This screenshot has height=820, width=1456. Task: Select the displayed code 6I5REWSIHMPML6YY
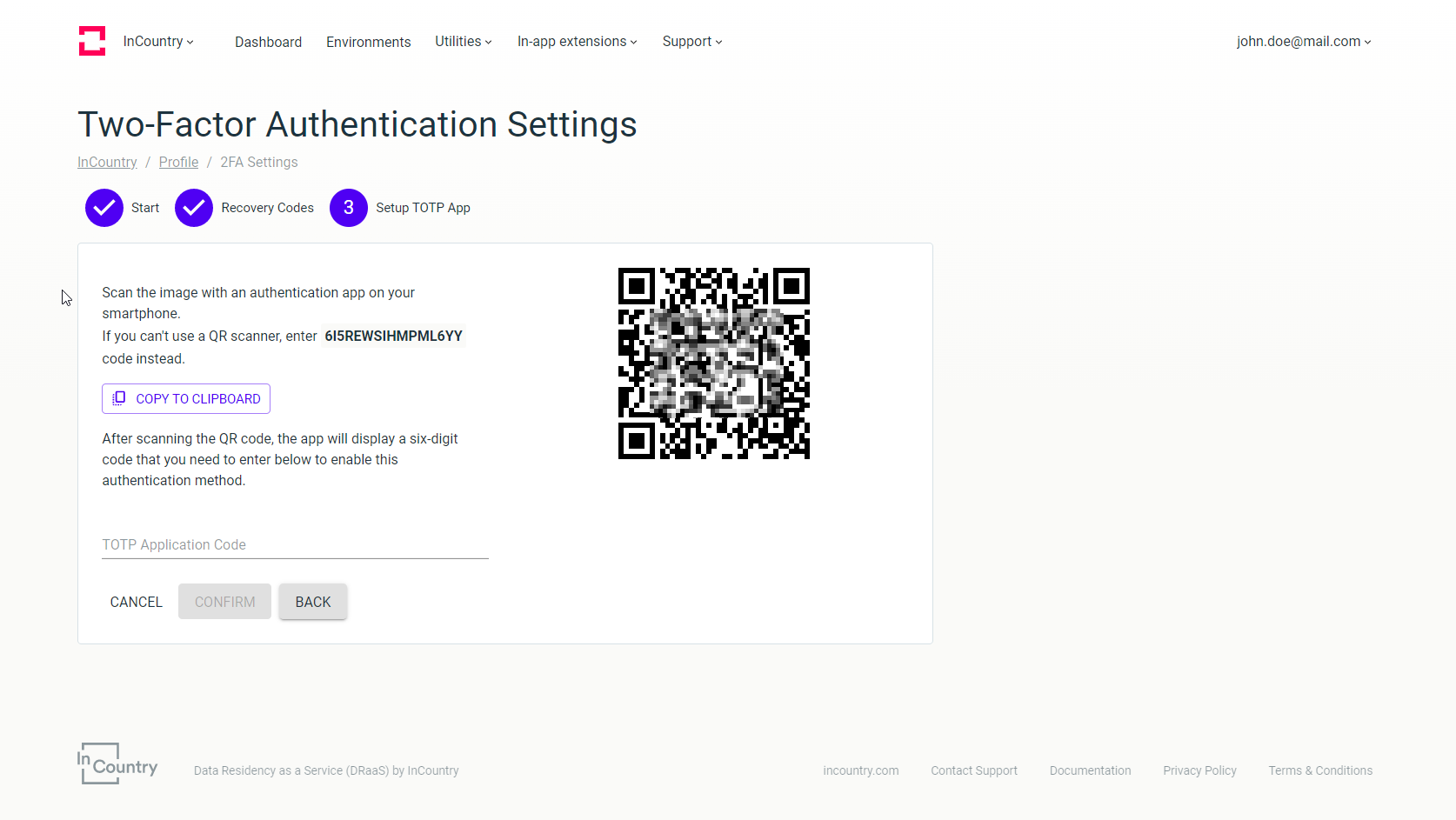[393, 336]
